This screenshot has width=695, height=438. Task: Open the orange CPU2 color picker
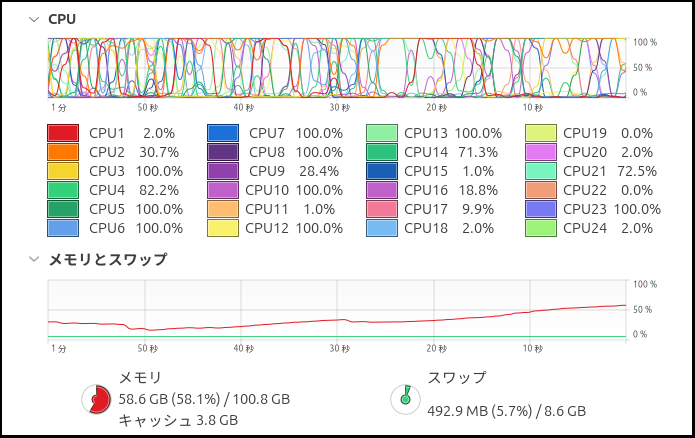click(x=63, y=152)
